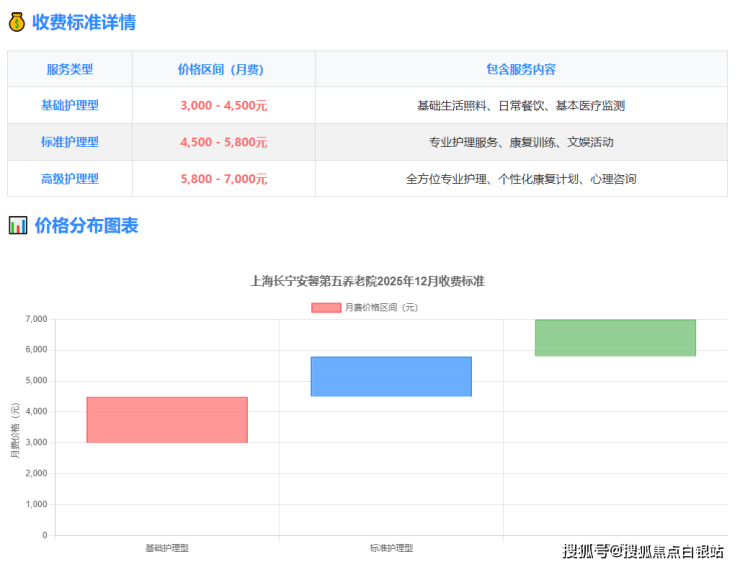Viewport: 740px width, 567px height.
Task: Click the 价格分布图表 section heading
Action: tap(86, 225)
